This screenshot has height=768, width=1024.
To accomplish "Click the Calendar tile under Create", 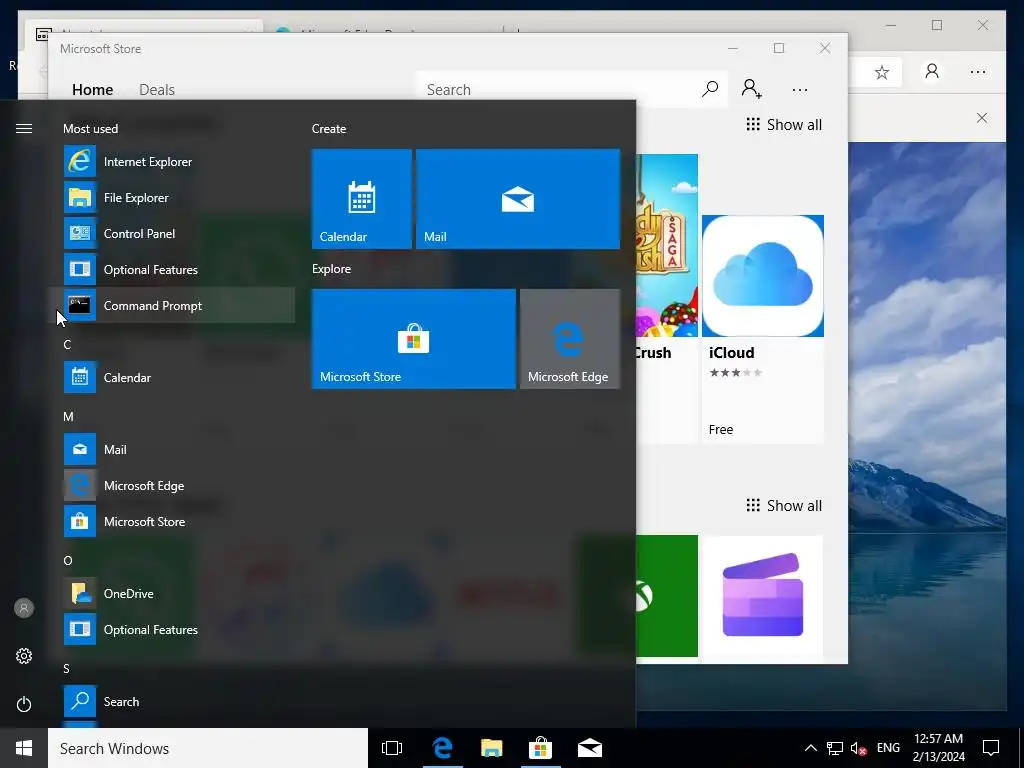I will click(x=362, y=199).
